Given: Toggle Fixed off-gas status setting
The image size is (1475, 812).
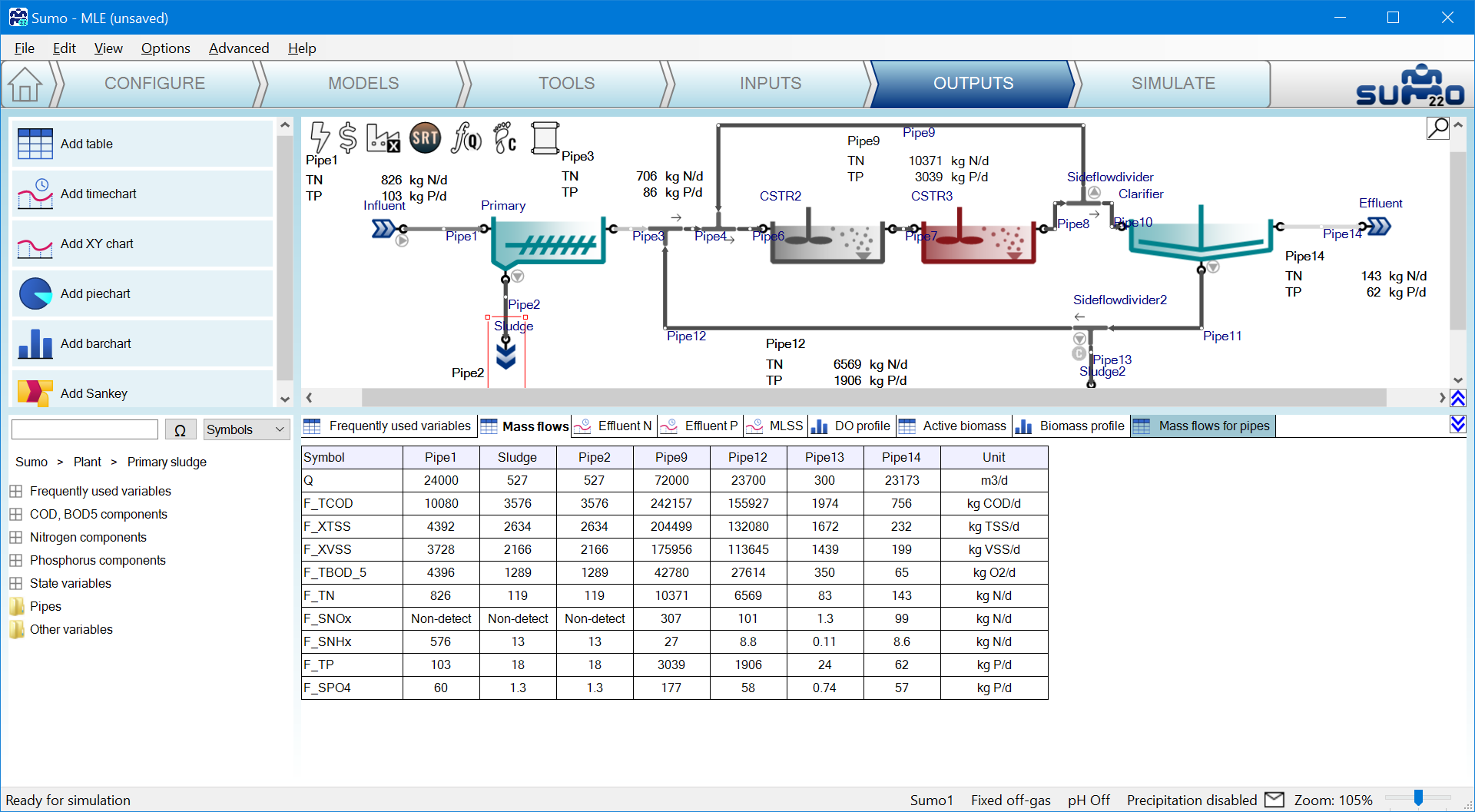Looking at the screenshot, I should [x=1010, y=800].
